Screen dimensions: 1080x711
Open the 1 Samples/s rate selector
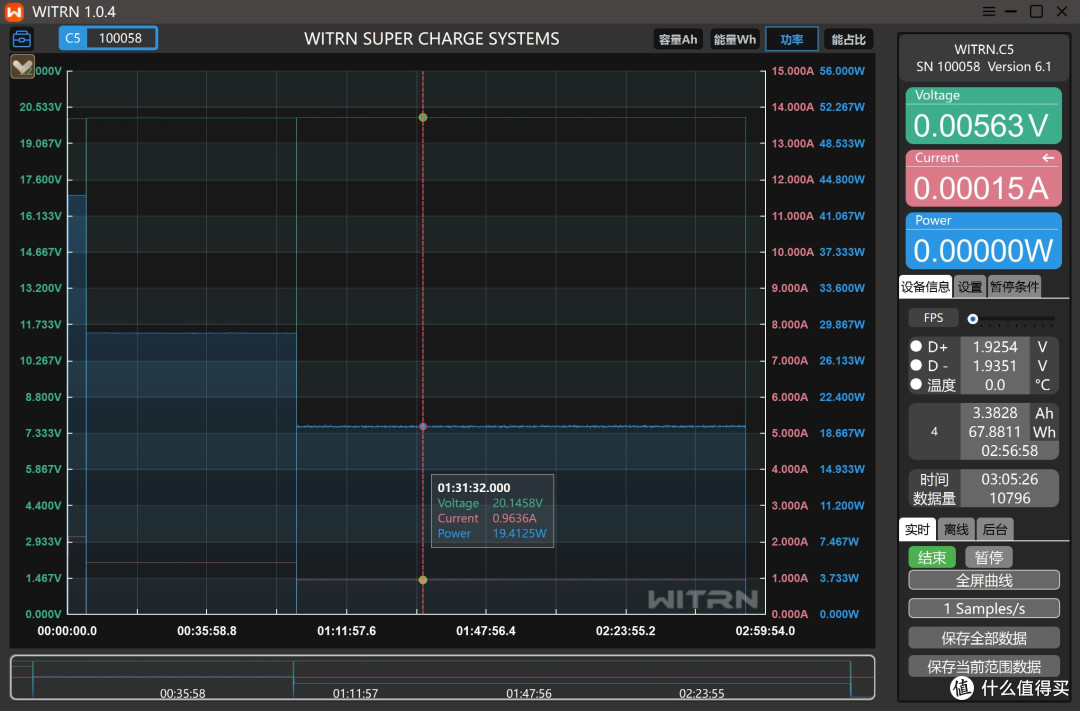[984, 608]
